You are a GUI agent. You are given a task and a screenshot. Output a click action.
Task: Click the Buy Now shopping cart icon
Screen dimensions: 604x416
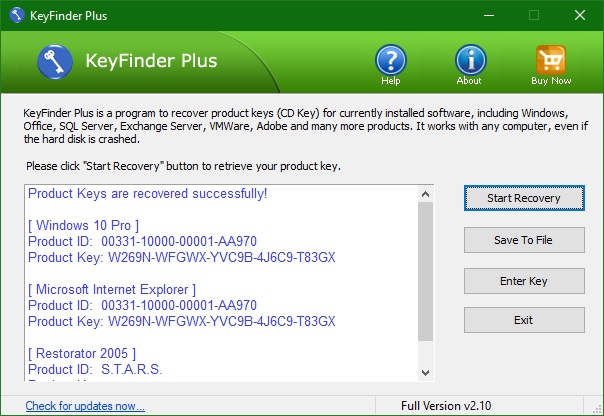pyautogui.click(x=551, y=60)
